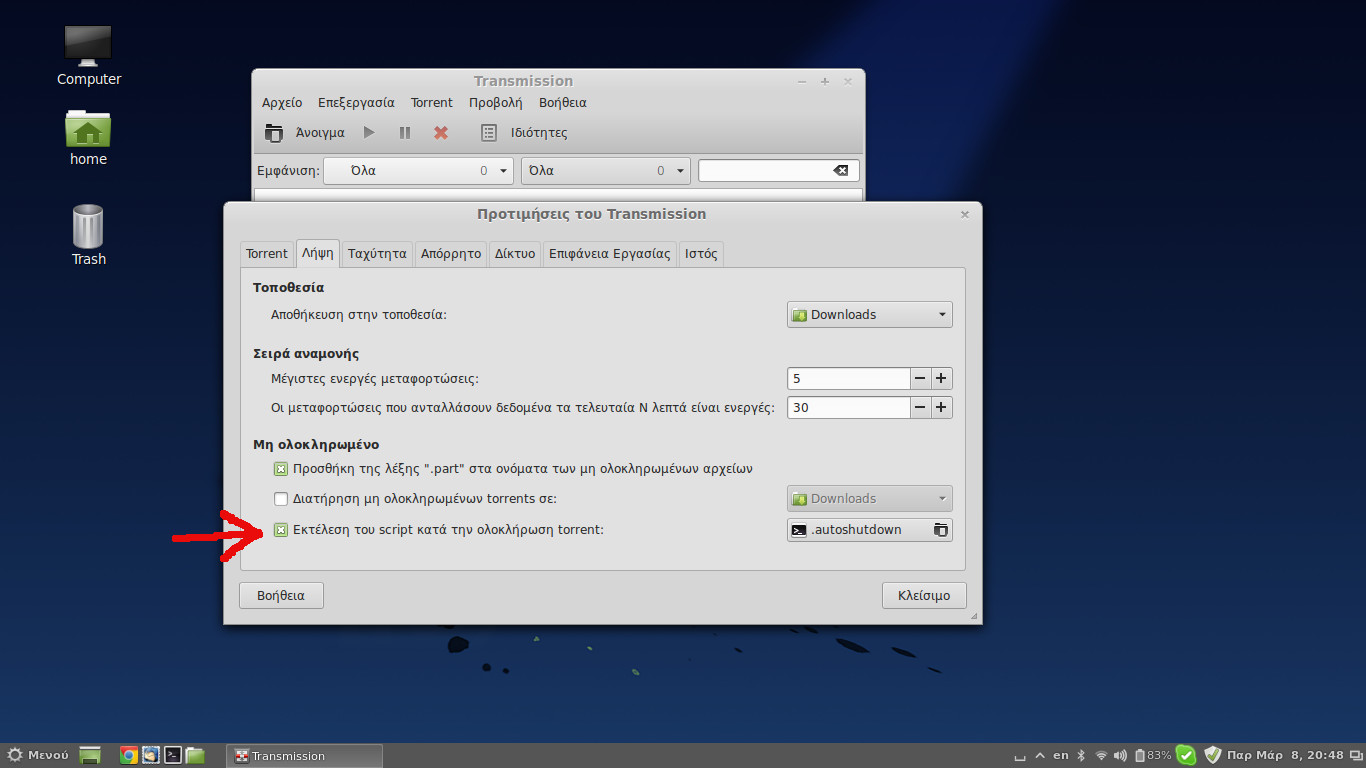The width and height of the screenshot is (1366, 768).
Task: Switch to the Επιφάνεια Εργασίας tab
Action: [x=610, y=254]
